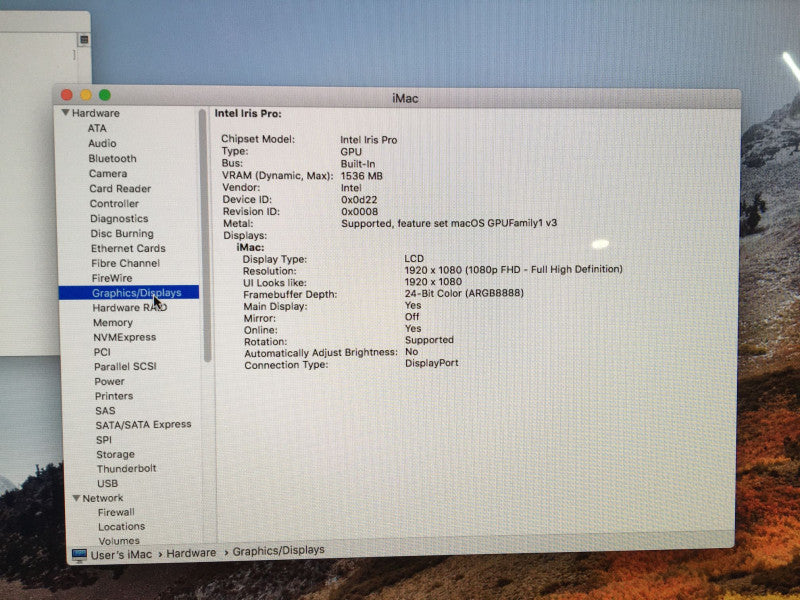Select Memory in the sidebar

pos(113,322)
